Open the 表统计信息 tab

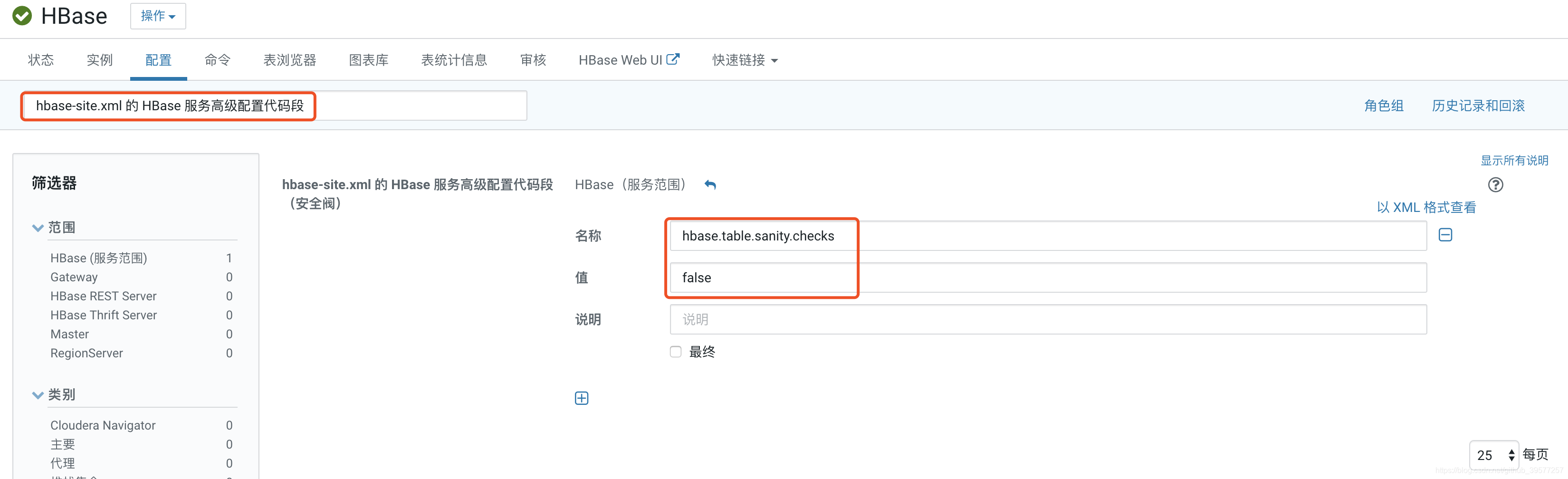(x=454, y=60)
